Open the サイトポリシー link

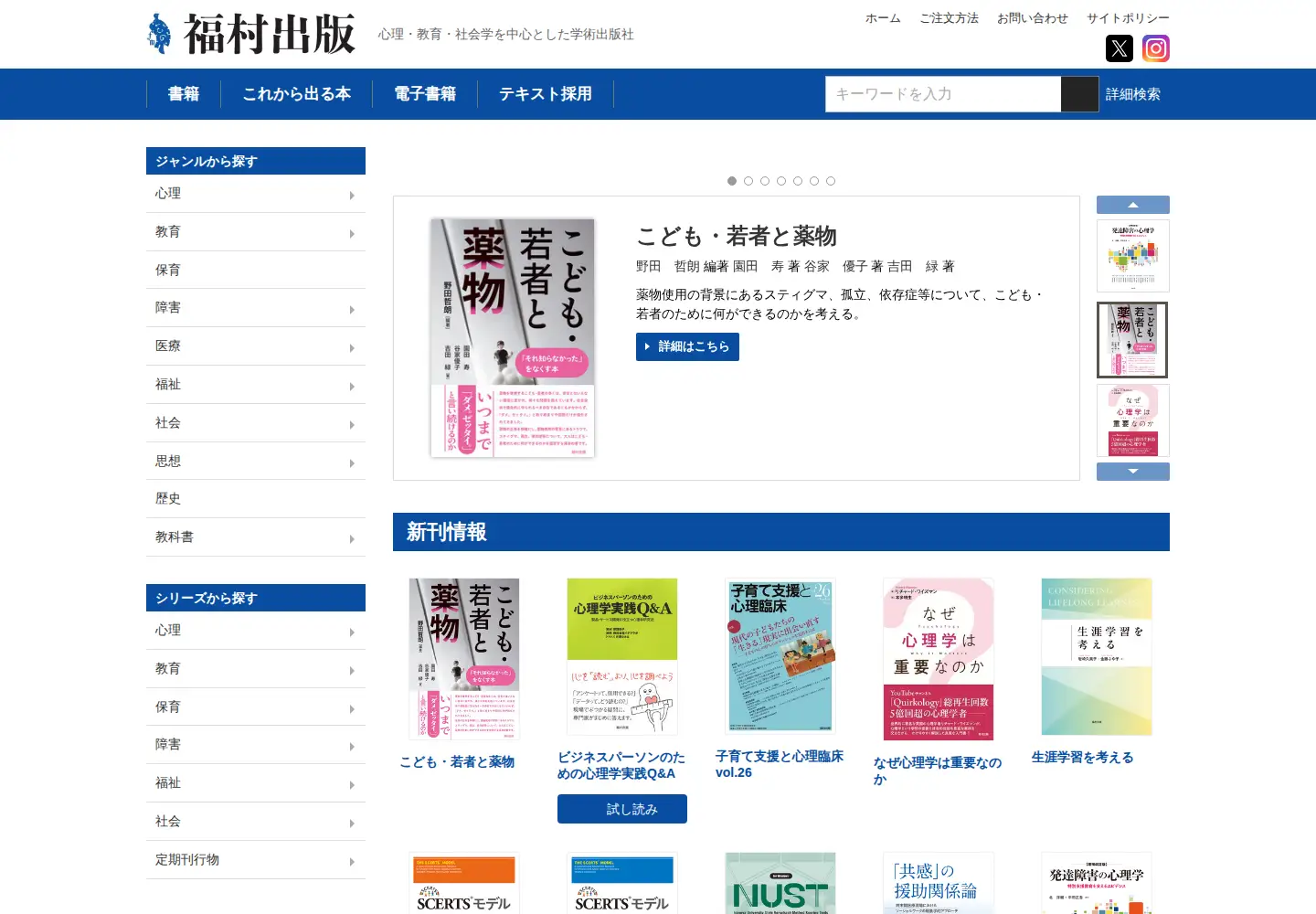click(1128, 18)
